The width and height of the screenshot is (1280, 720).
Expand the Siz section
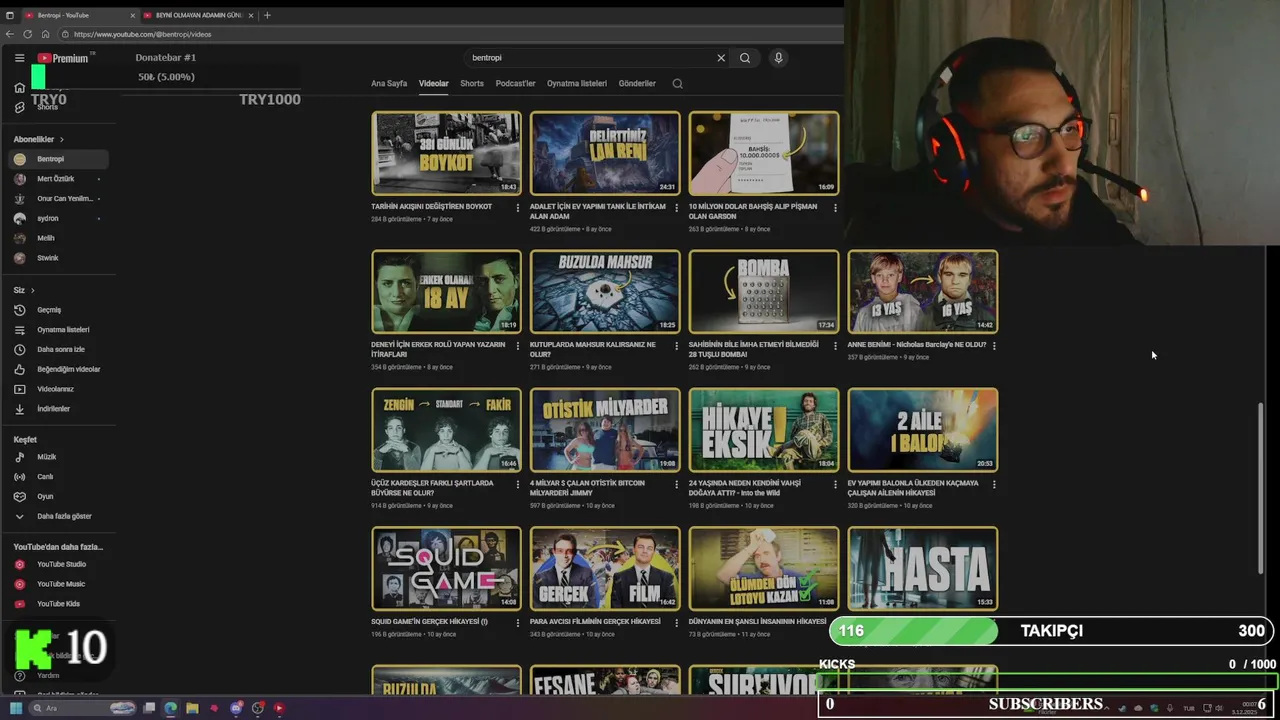pos(24,290)
